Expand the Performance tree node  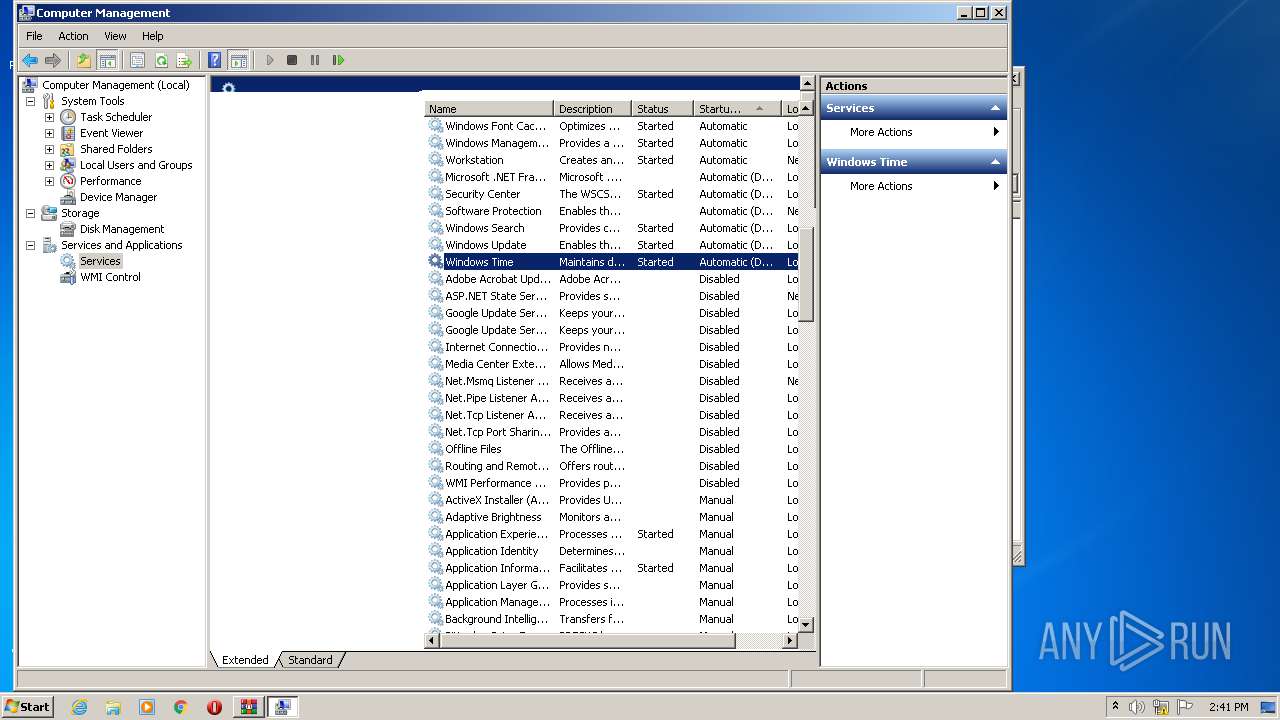pos(49,181)
